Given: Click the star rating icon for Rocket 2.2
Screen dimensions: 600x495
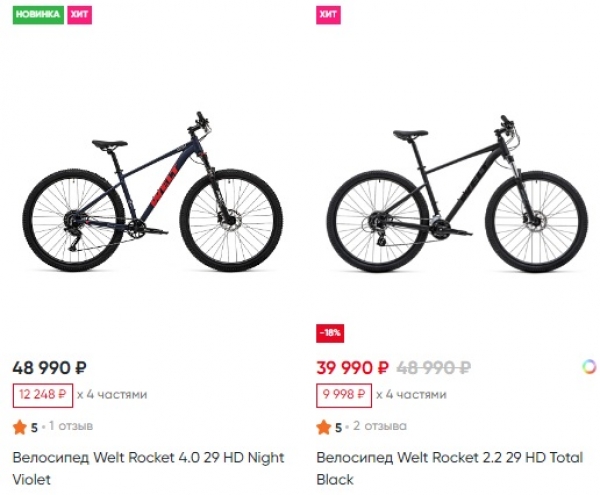Looking at the screenshot, I should pos(323,427).
